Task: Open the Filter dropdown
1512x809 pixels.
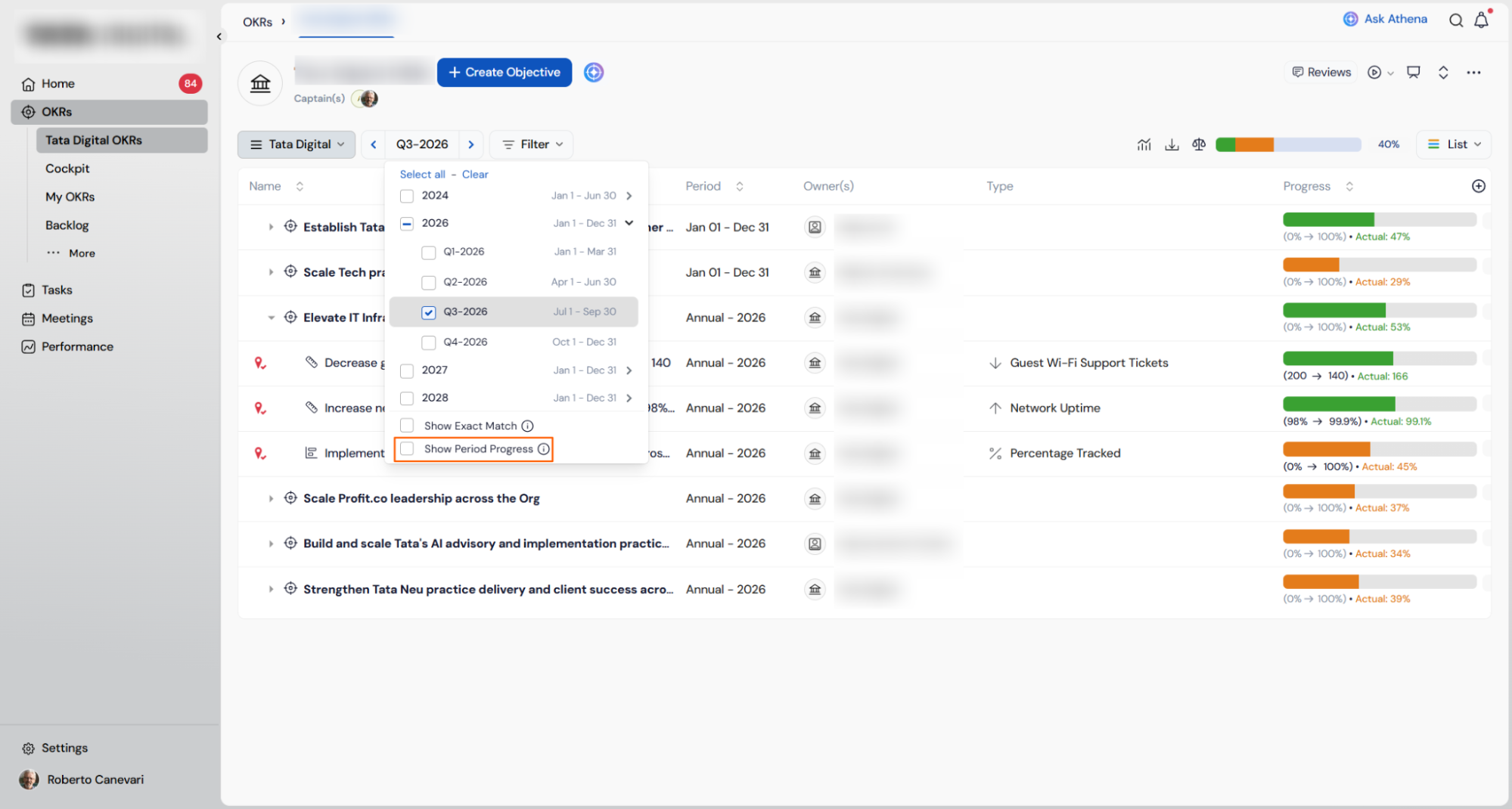Action: 532,144
